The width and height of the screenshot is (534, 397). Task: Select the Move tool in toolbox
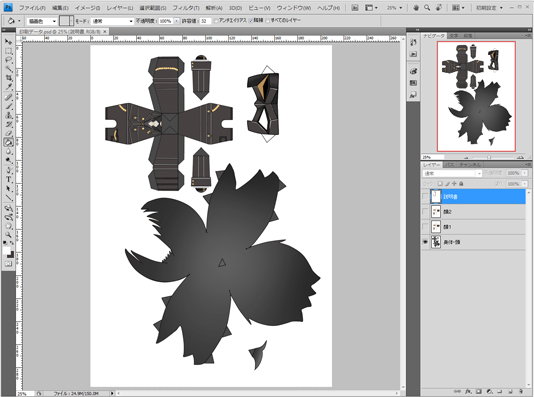(9, 42)
